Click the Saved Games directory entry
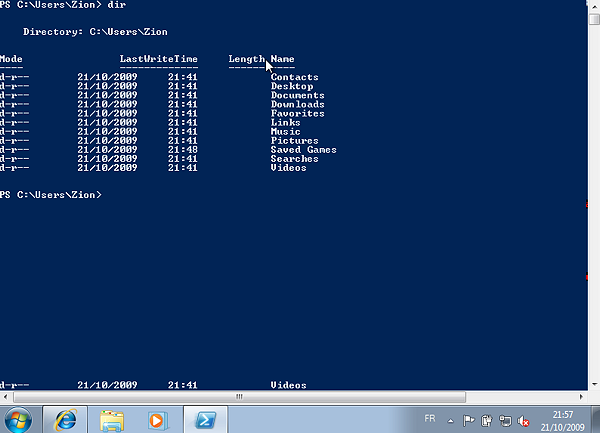 pos(303,150)
